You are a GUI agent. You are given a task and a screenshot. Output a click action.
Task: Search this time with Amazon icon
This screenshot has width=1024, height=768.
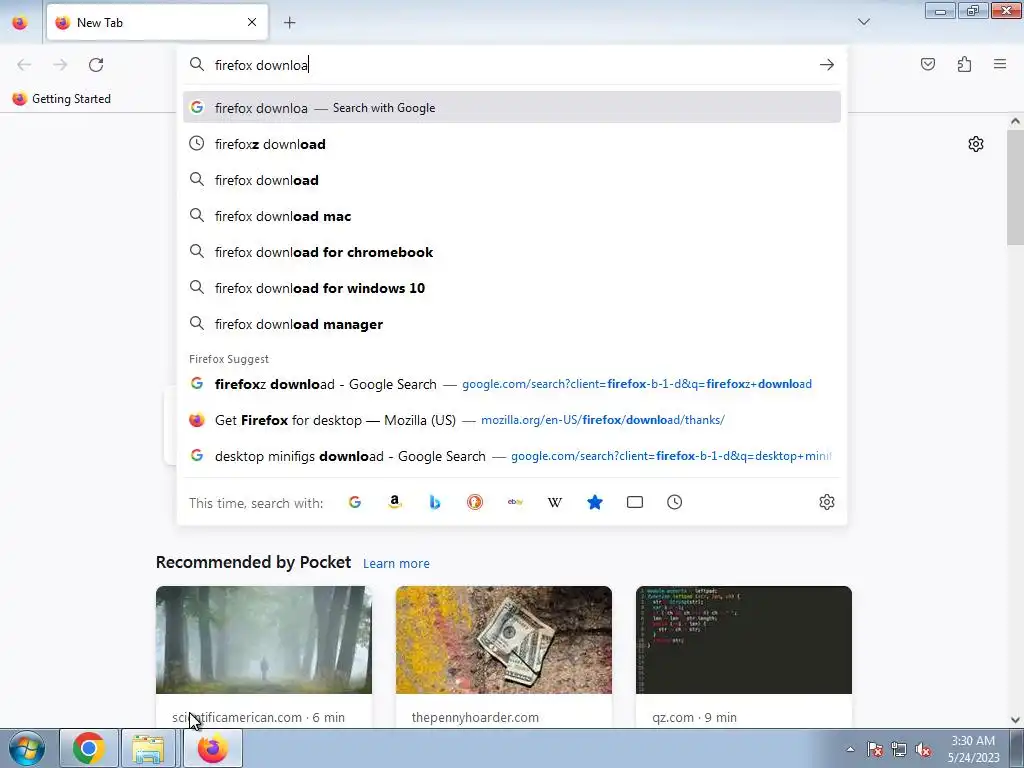394,502
